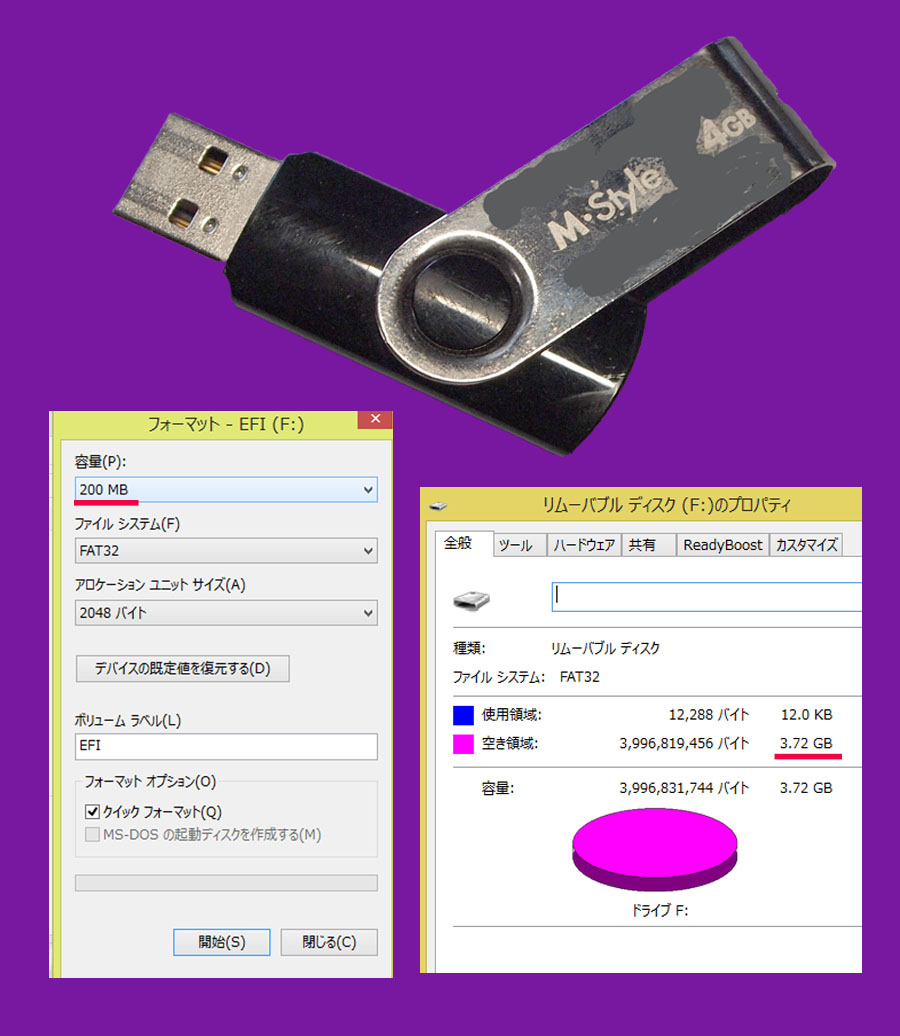Click the removable disk icon beside name field
Image resolution: width=900 pixels, height=1036 pixels.
pos(471,600)
